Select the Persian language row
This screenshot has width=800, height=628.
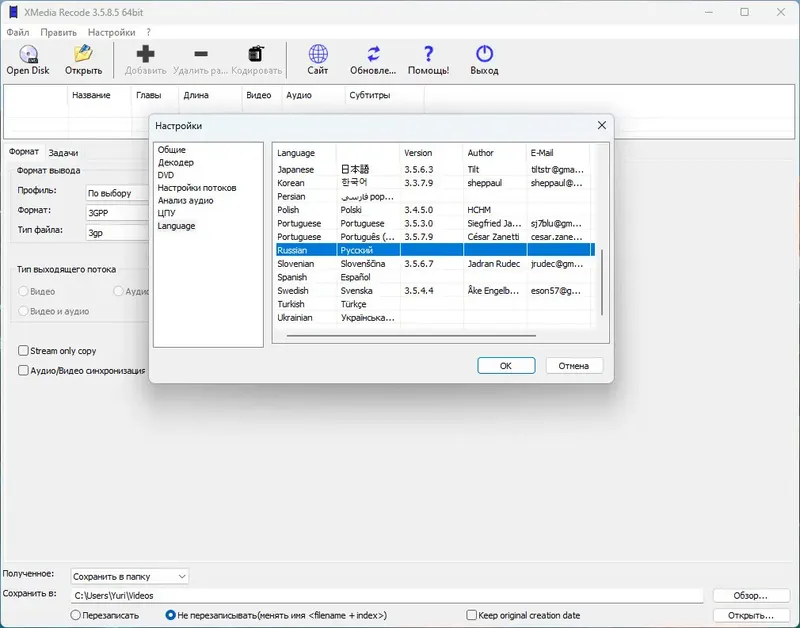coord(435,196)
